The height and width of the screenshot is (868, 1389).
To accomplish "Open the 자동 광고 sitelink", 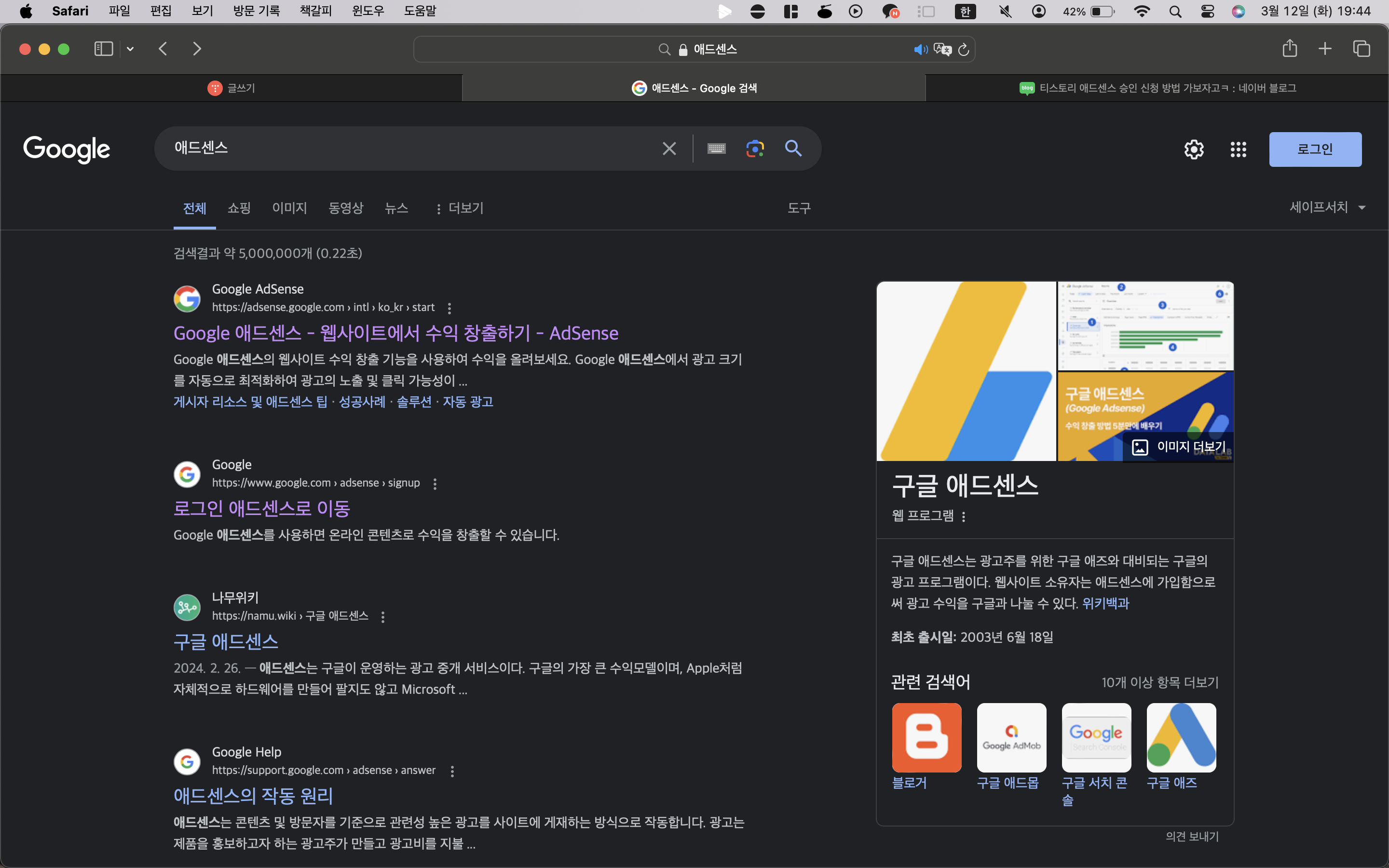I will coord(468,402).
